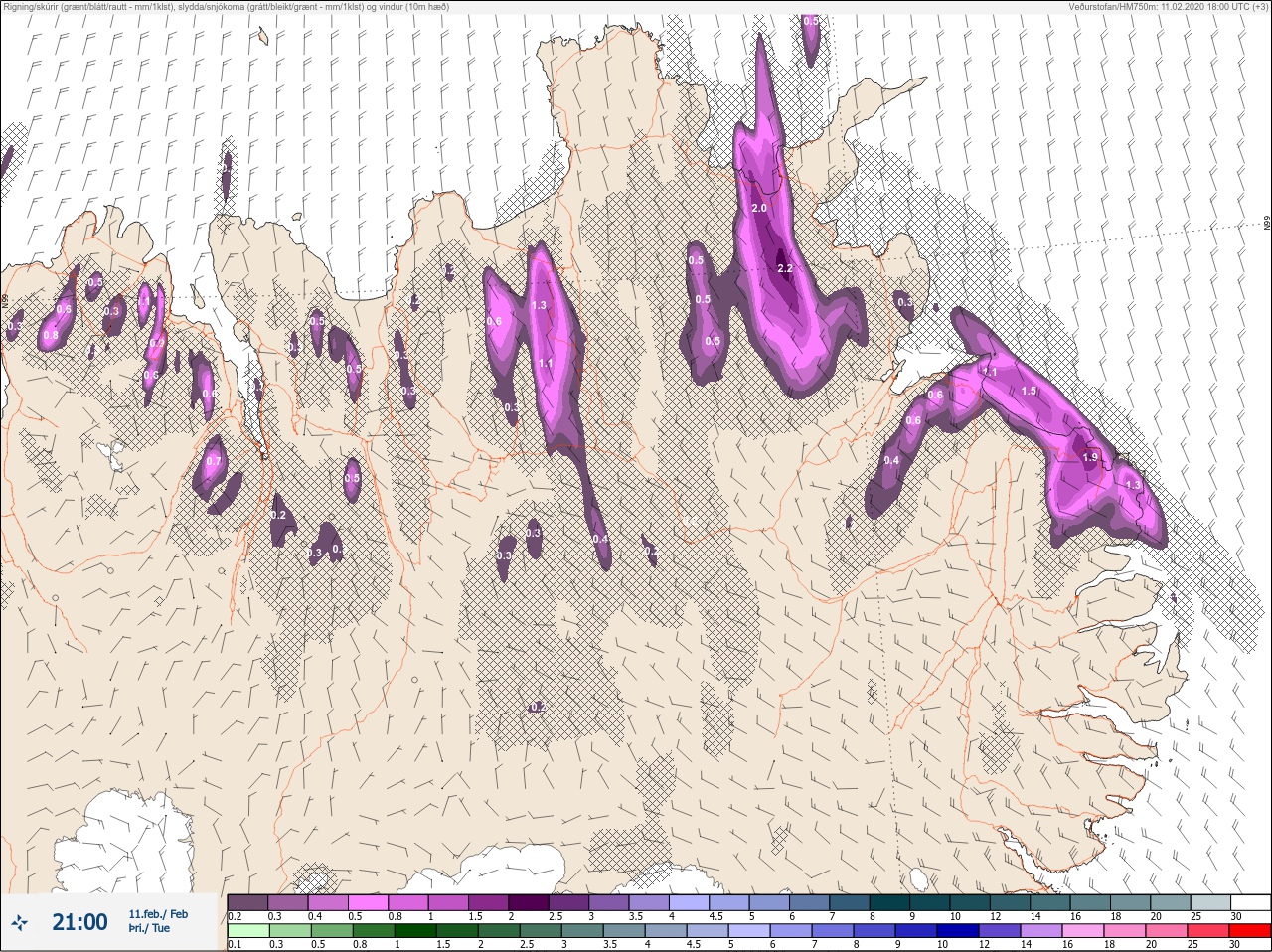1272x952 pixels.
Task: Click the 1.5 value in eastern band
Action: click(x=1029, y=391)
